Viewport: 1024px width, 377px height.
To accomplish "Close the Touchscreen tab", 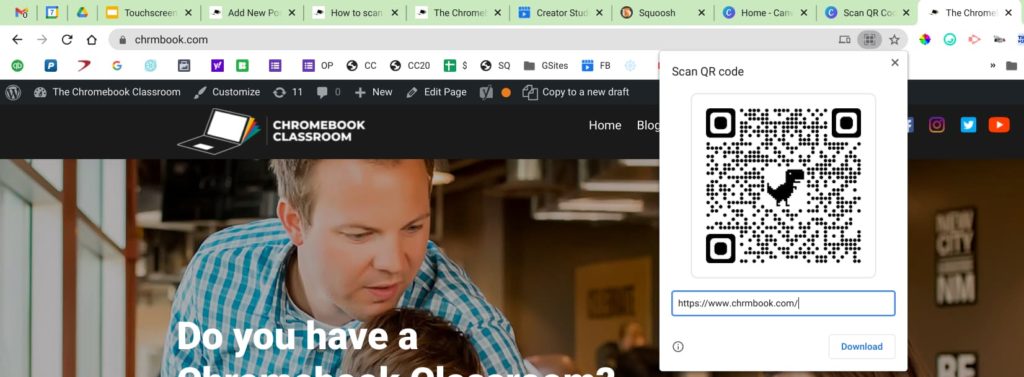I will [188, 12].
